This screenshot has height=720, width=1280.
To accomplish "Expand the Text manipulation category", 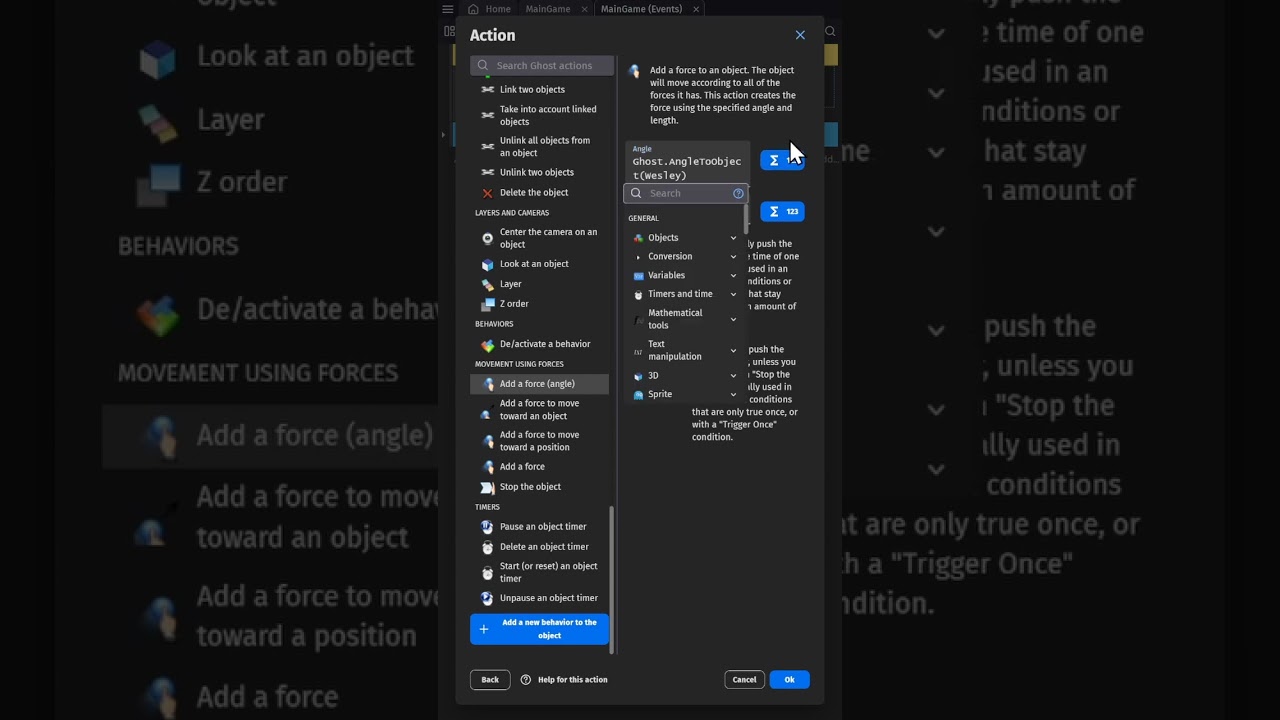I will tap(686, 350).
